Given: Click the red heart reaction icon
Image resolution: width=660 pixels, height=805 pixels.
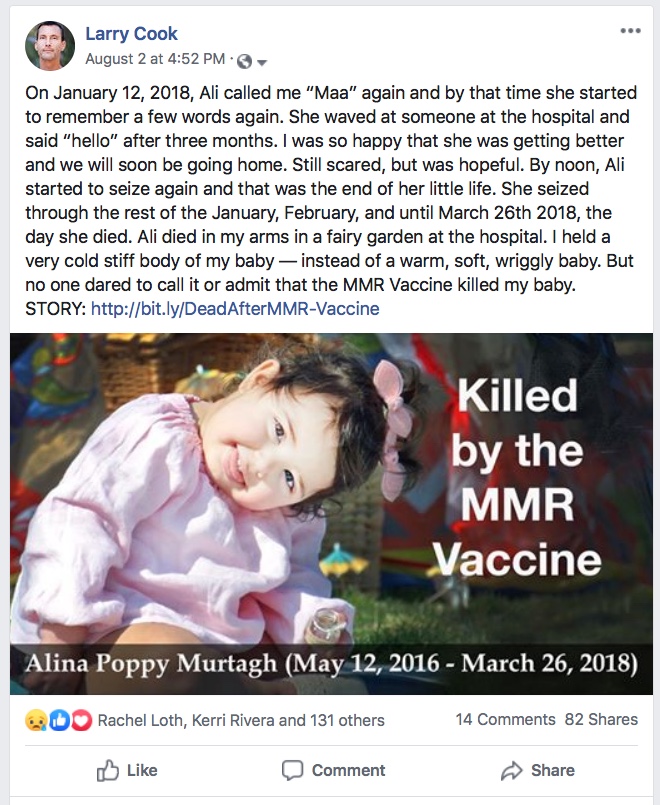Looking at the screenshot, I should tap(79, 720).
